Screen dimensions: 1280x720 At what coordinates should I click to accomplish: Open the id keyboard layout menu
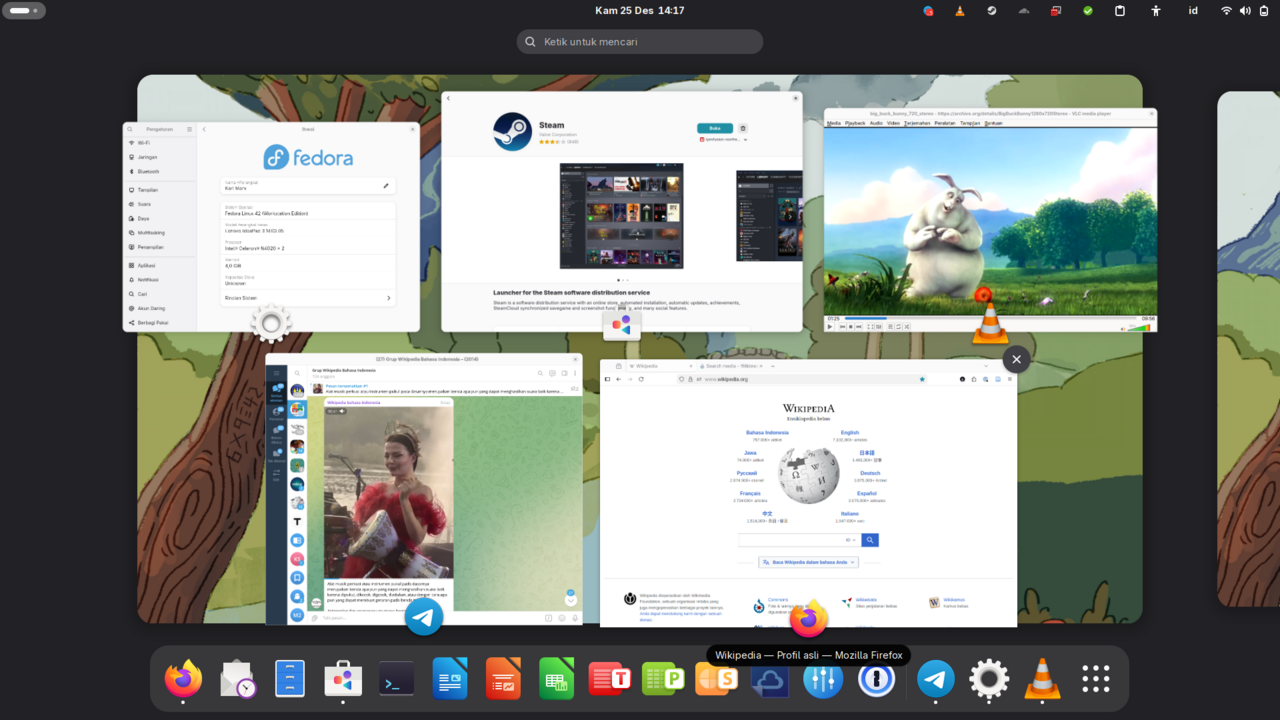coord(1193,11)
